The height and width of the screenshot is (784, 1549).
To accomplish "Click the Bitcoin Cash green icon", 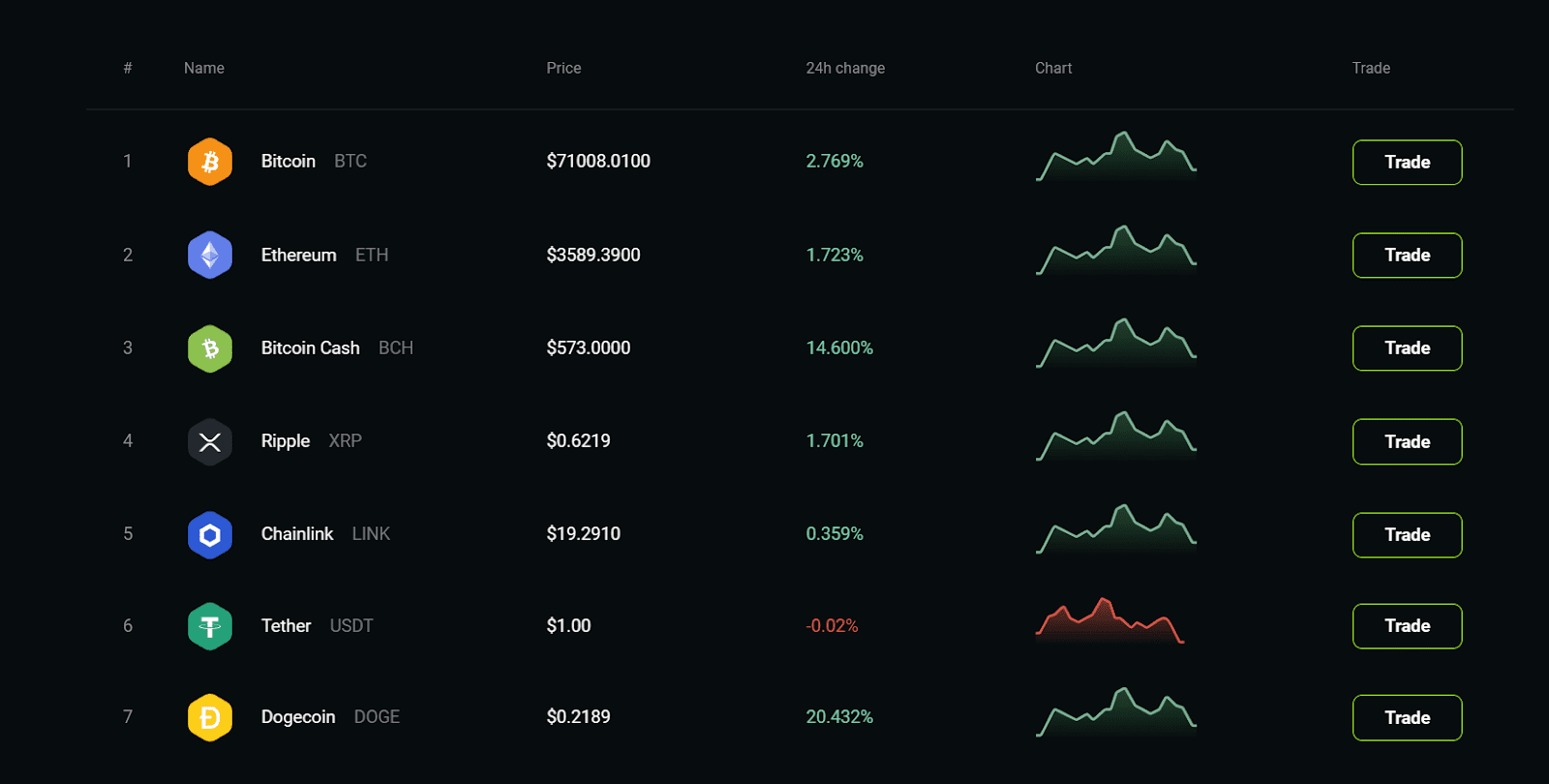I will (210, 348).
